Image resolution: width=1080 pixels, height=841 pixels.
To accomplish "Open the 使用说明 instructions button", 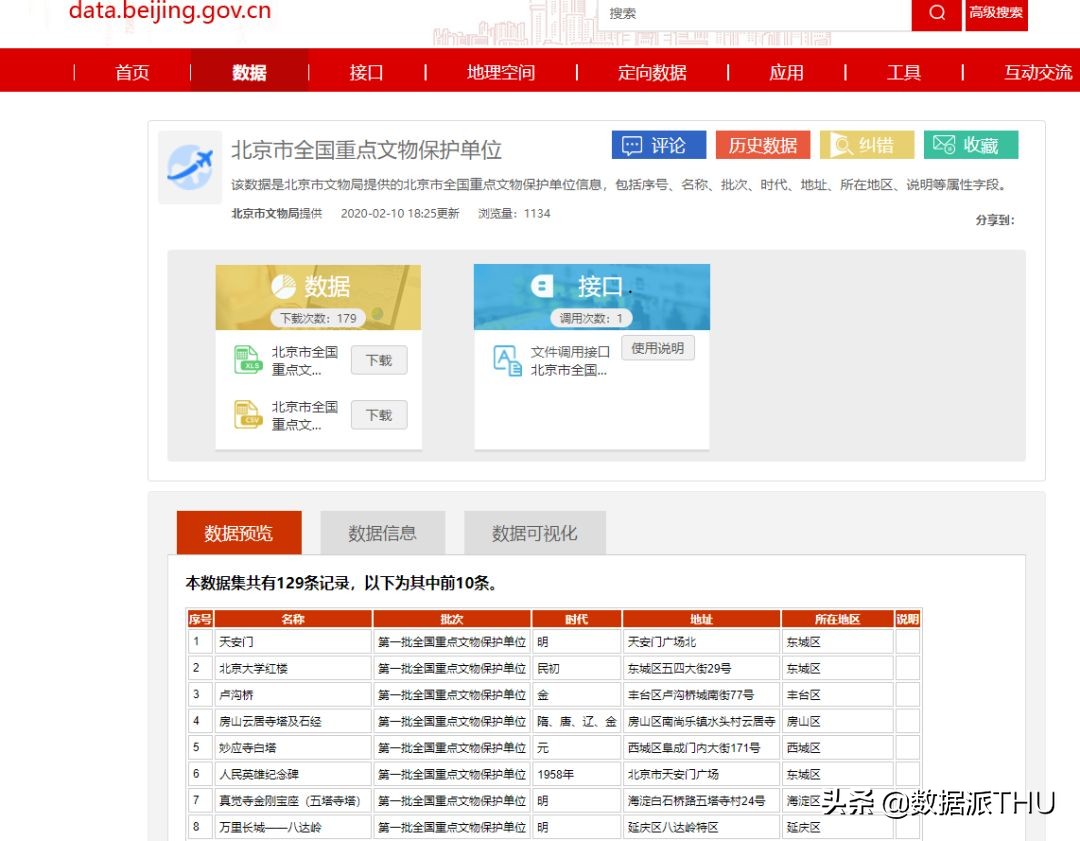I will 658,348.
